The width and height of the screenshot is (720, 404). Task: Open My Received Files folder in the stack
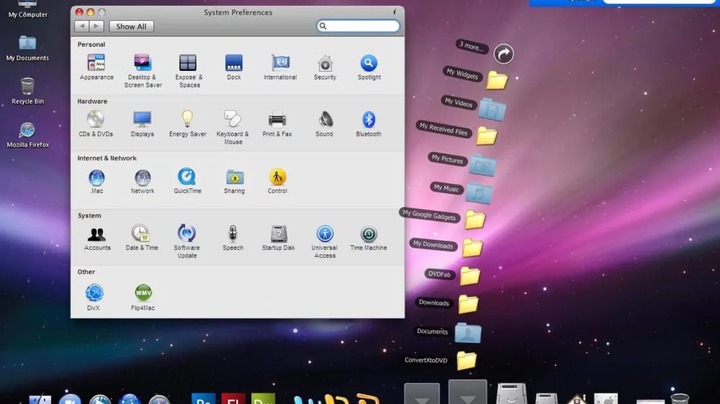pos(487,136)
